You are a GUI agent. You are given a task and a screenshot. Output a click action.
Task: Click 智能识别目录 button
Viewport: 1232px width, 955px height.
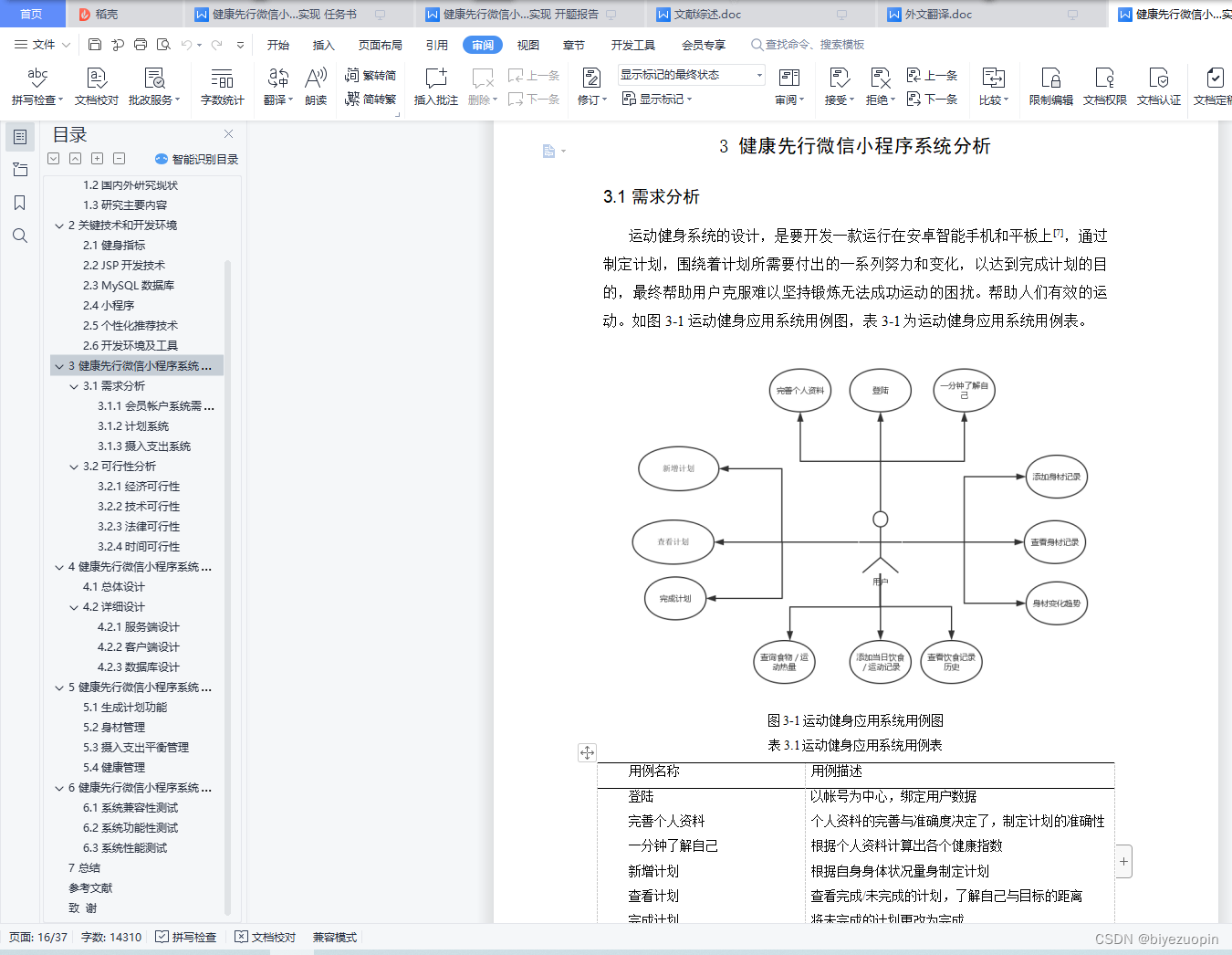click(196, 159)
